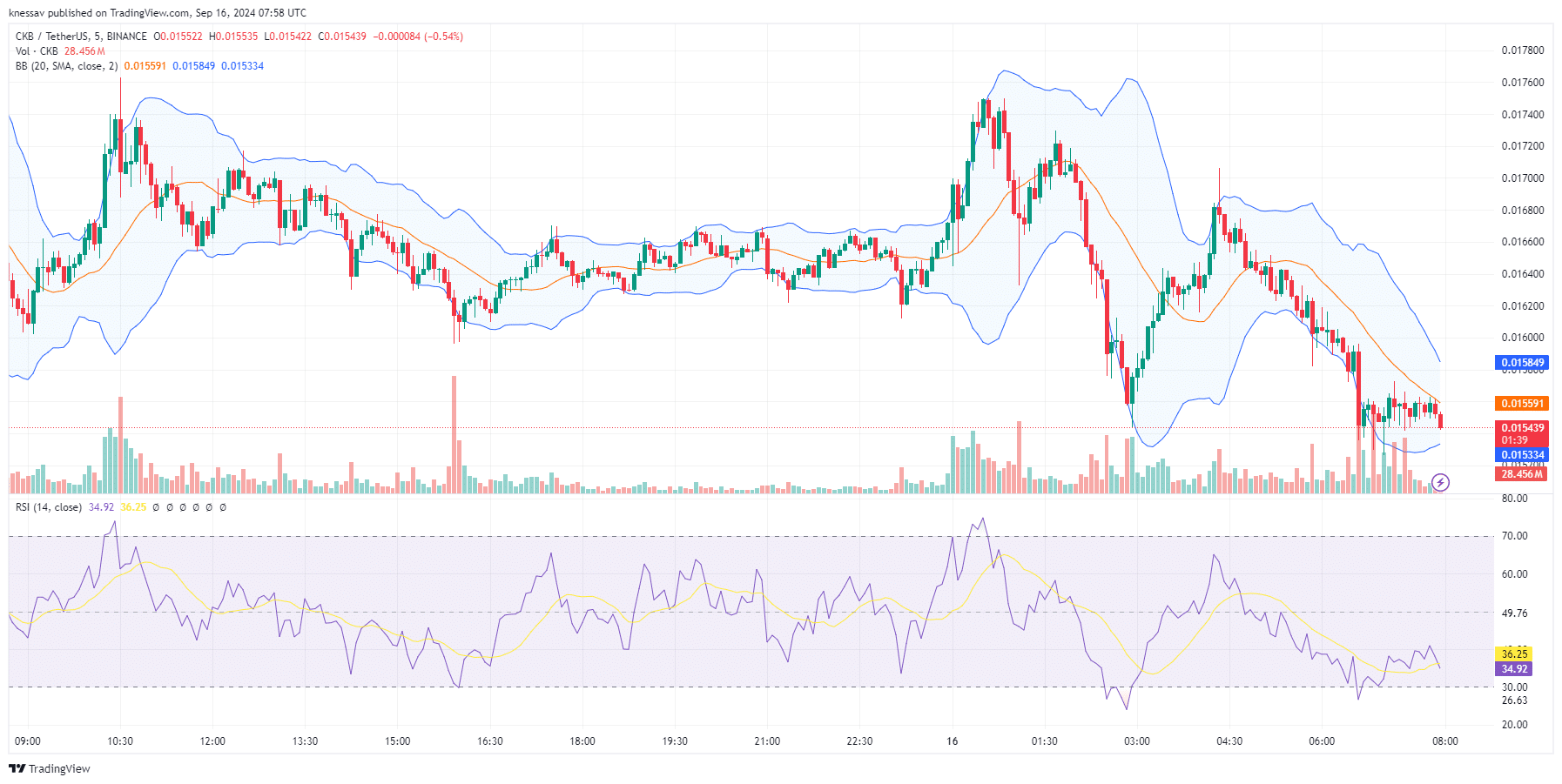Viewport: 1562px width, 784px height.
Task: Click the 16 date marker on time axis
Action: point(953,741)
